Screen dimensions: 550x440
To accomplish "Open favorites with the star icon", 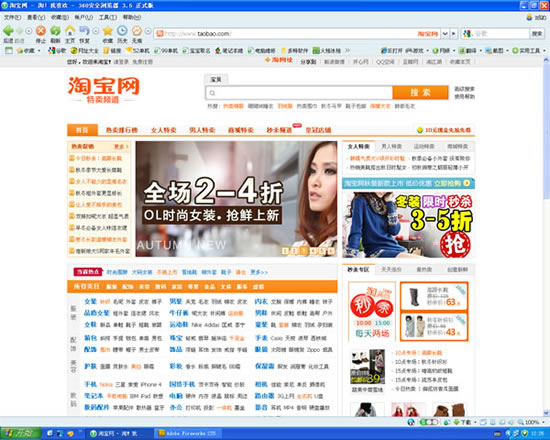I will click(108, 31).
